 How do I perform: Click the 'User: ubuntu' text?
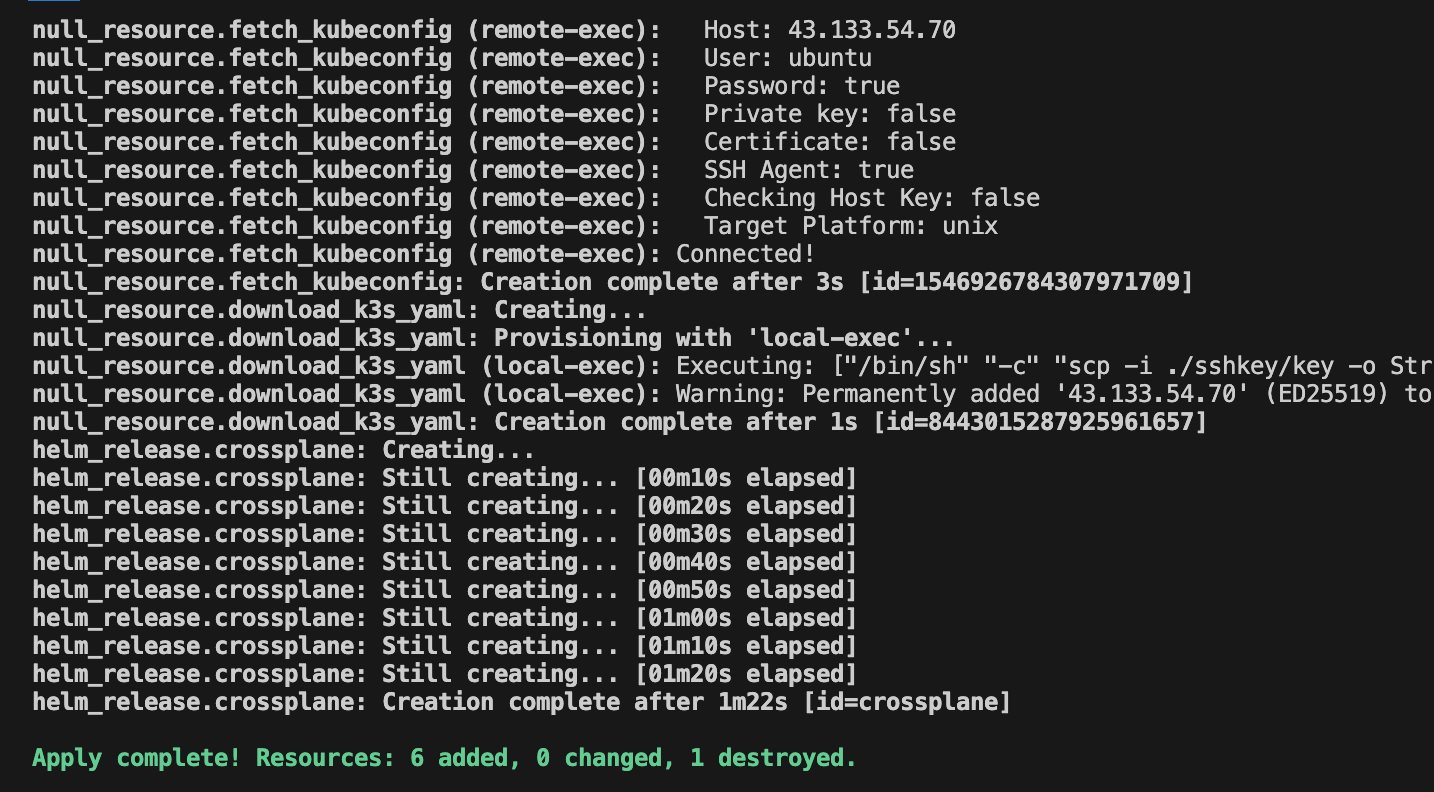point(788,58)
